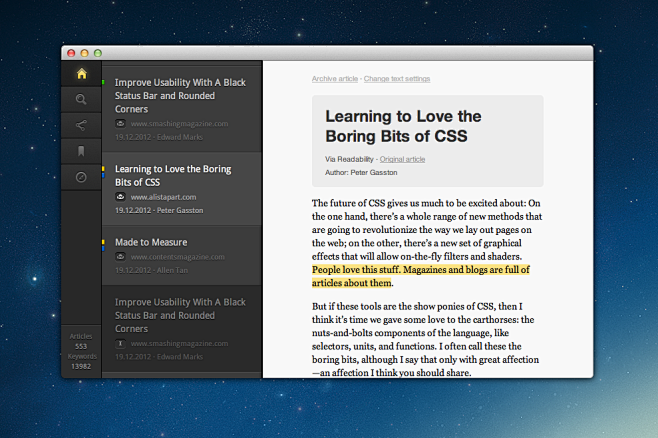This screenshot has width=658, height=438.
Task: Click the Keywords 13982 counter
Action: coord(81,361)
